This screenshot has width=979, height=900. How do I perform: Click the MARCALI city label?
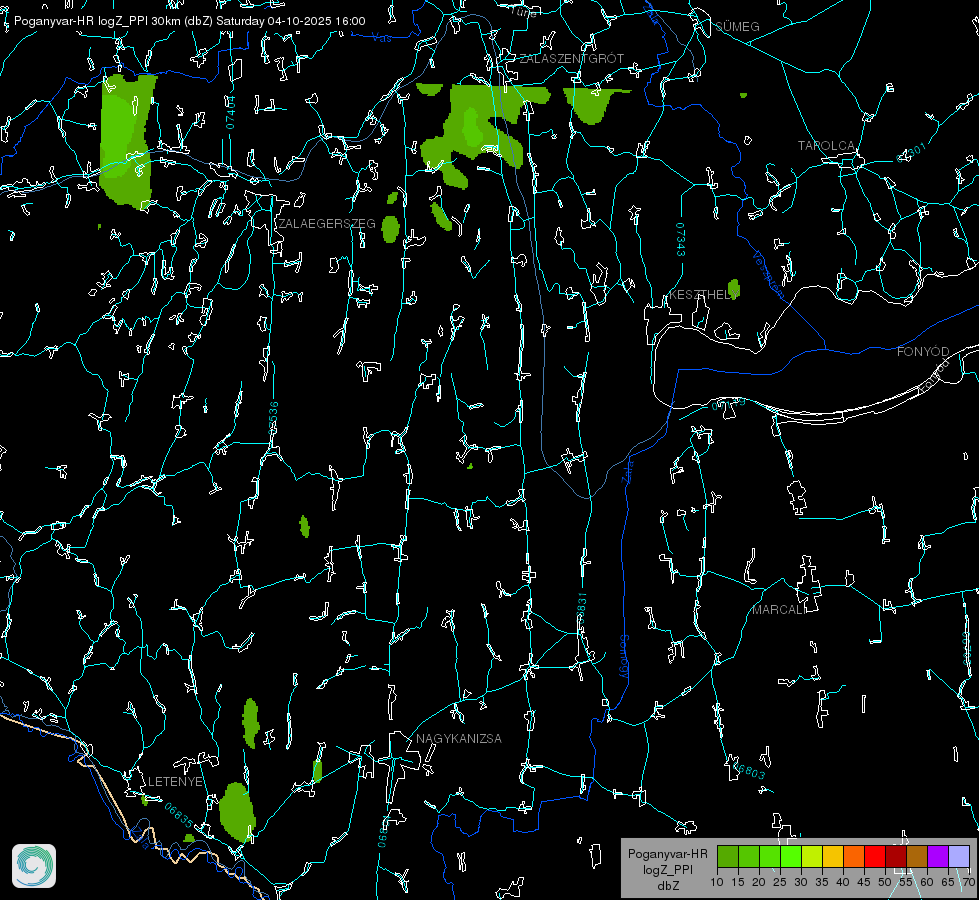coord(778,610)
